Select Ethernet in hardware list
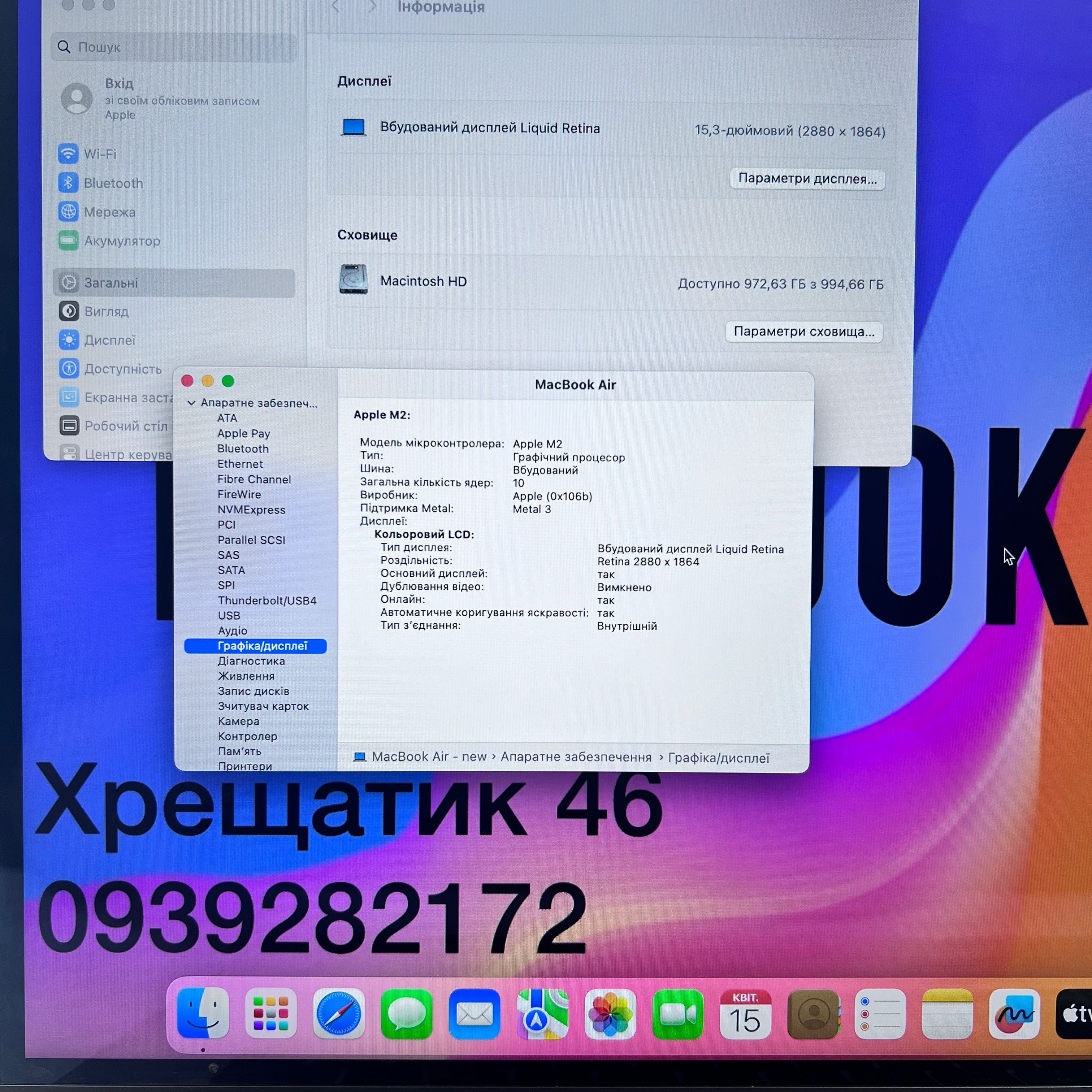This screenshot has height=1092, width=1092. pyautogui.click(x=240, y=464)
